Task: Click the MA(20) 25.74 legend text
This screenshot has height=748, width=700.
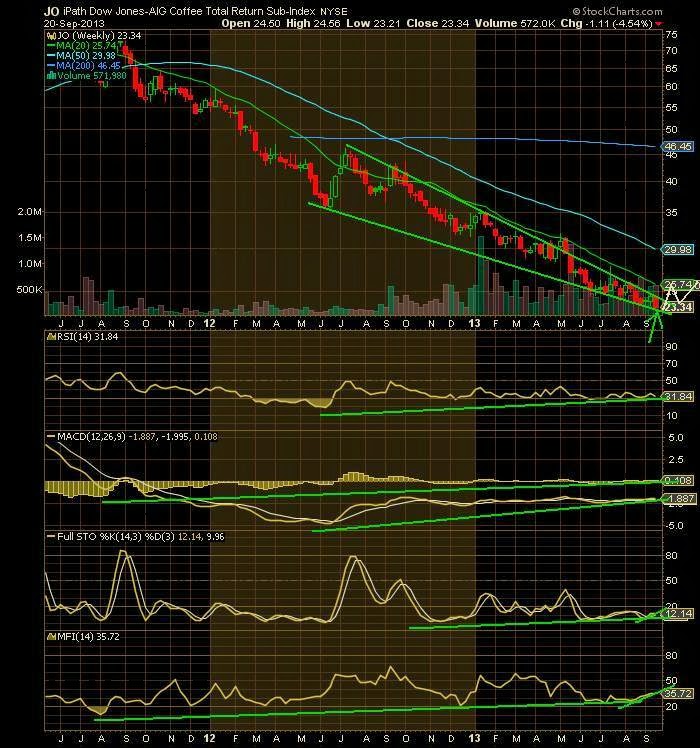Action: tap(86, 46)
